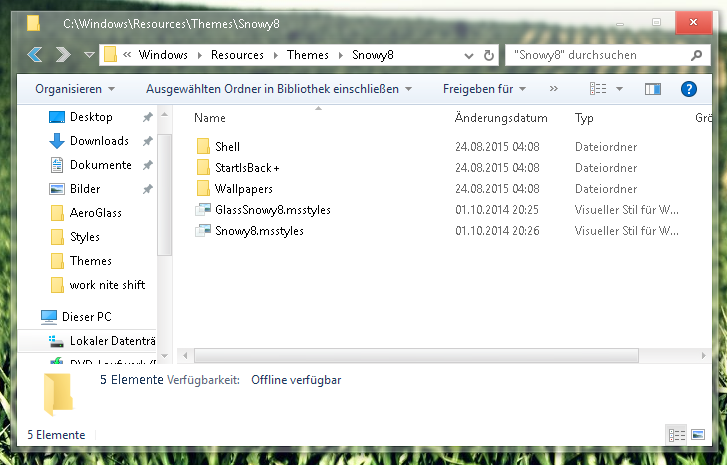Expand the Freigeben für dropdown

484,89
